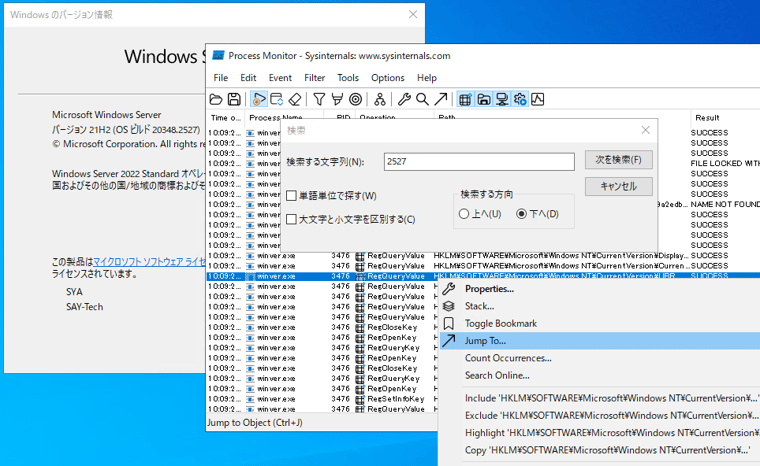Open the Help menu
Image resolution: width=760 pixels, height=466 pixels.
427,78
